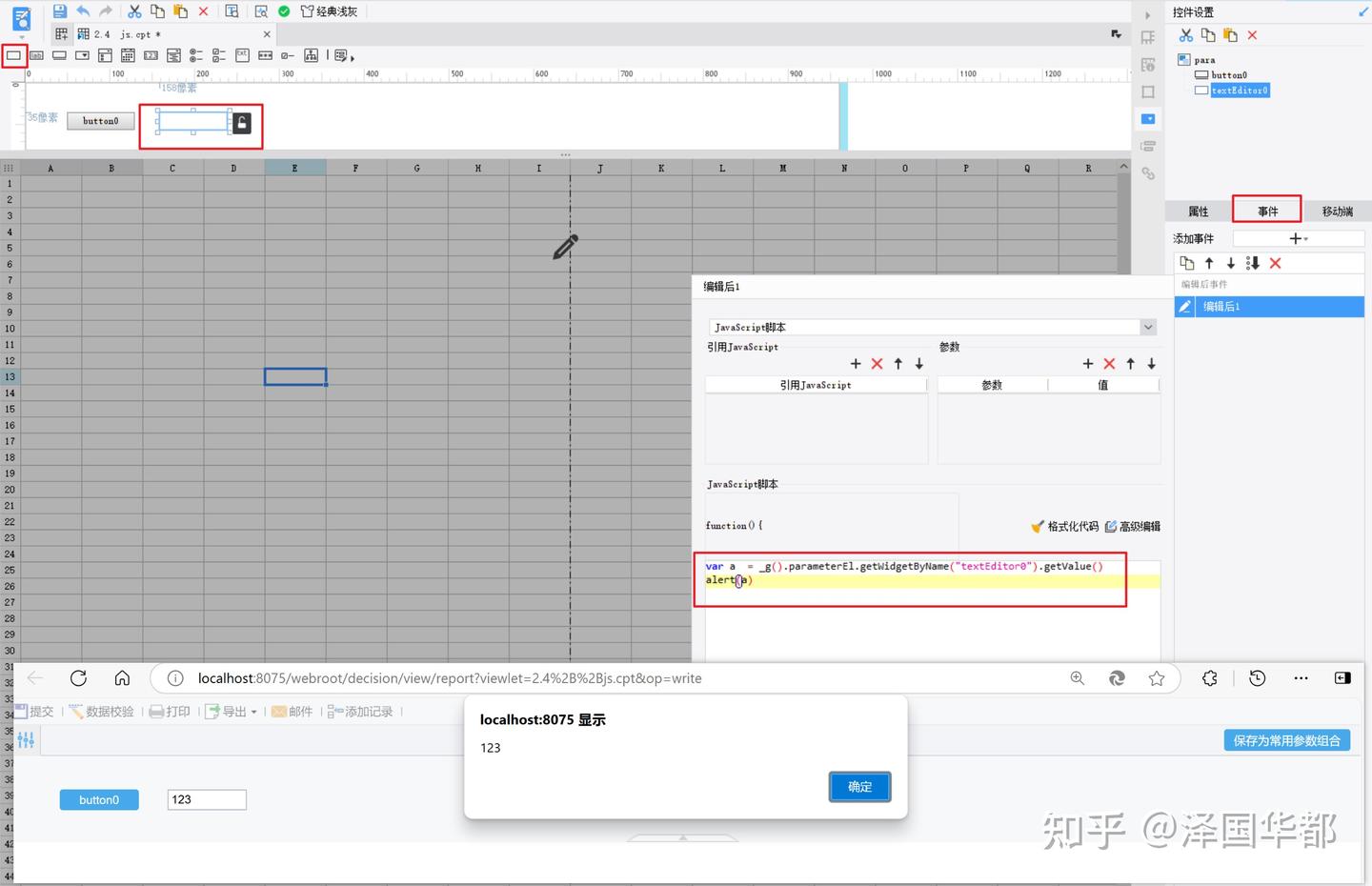Select textEditor0 in the widget tree
This screenshot has width=1372, height=886.
click(x=1240, y=90)
